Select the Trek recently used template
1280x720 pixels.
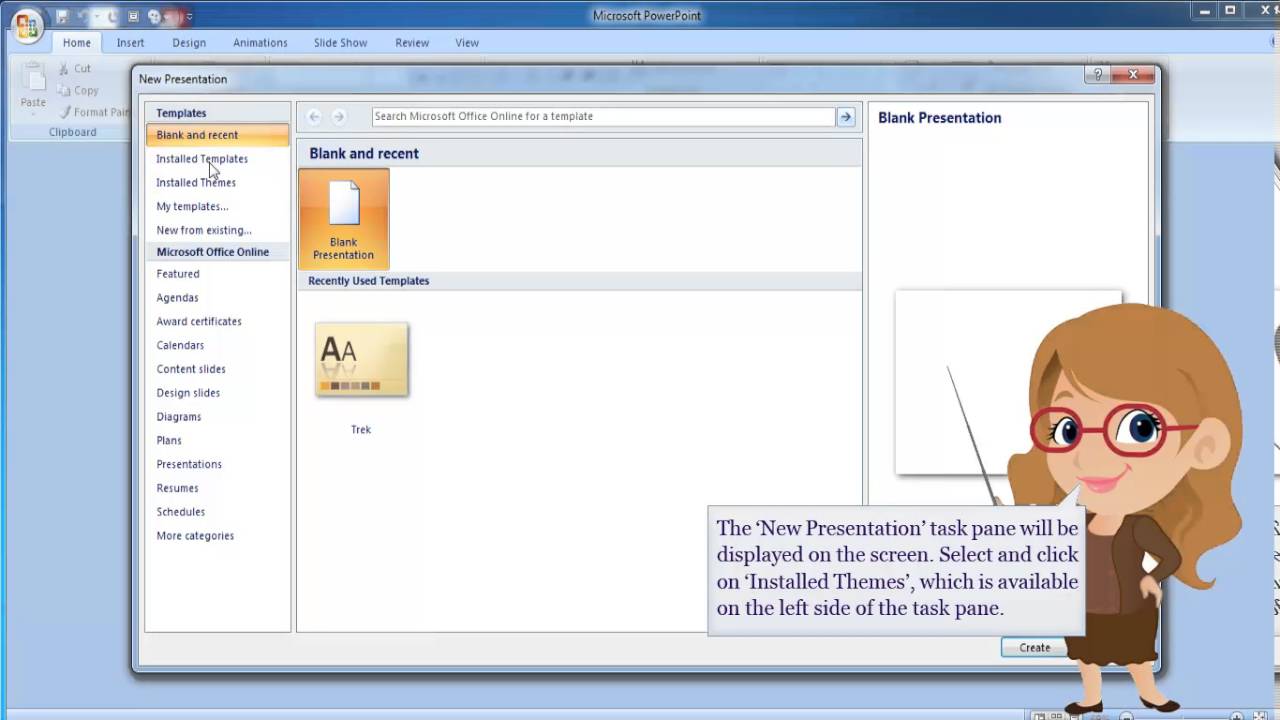click(x=361, y=360)
